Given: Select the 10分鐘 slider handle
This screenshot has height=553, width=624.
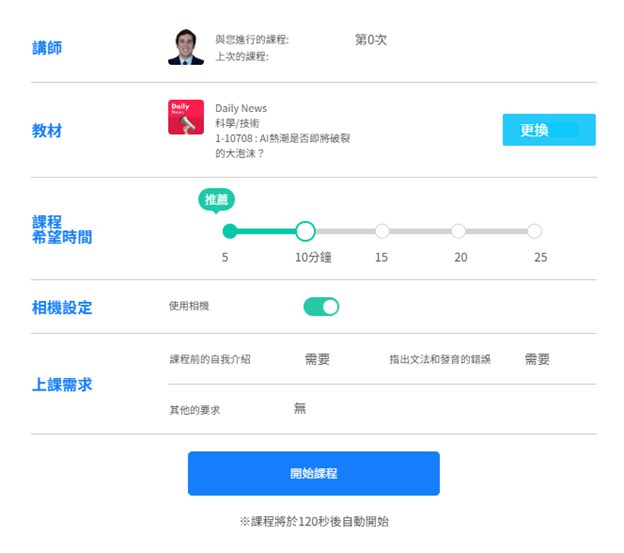Looking at the screenshot, I should coord(306,232).
